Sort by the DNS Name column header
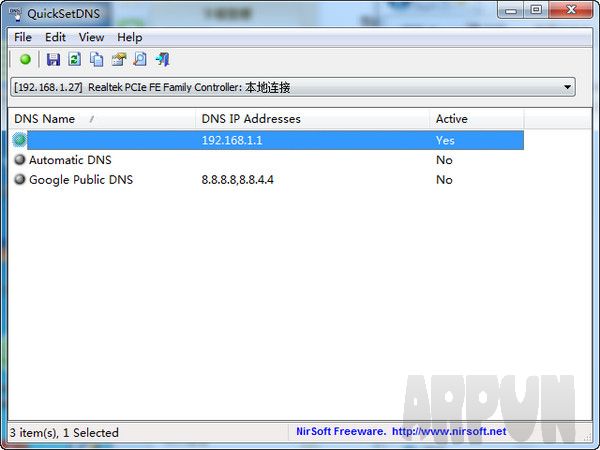This screenshot has height=450, width=600. coord(102,119)
